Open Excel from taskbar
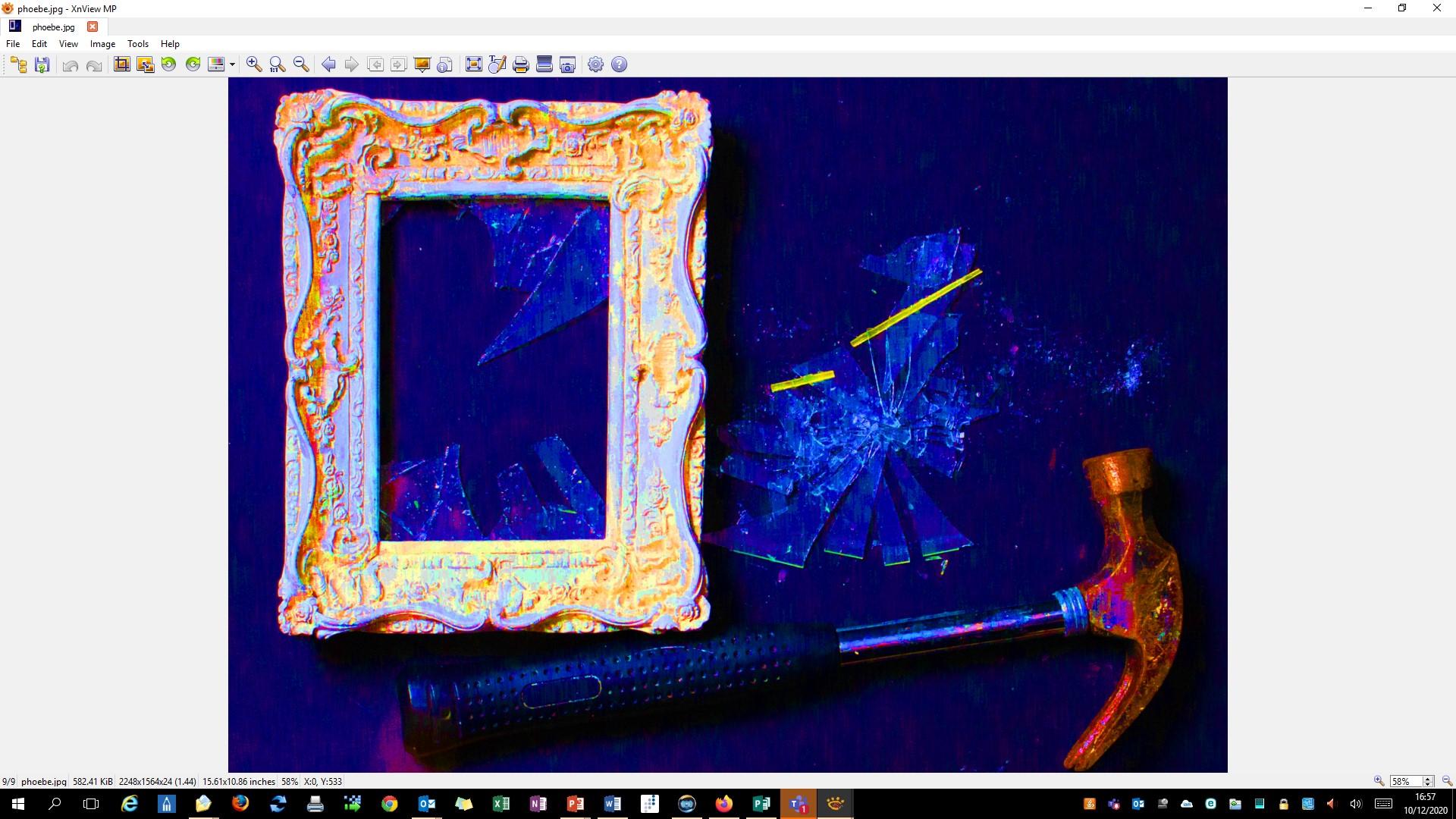Viewport: 1456px width, 819px height. [500, 804]
